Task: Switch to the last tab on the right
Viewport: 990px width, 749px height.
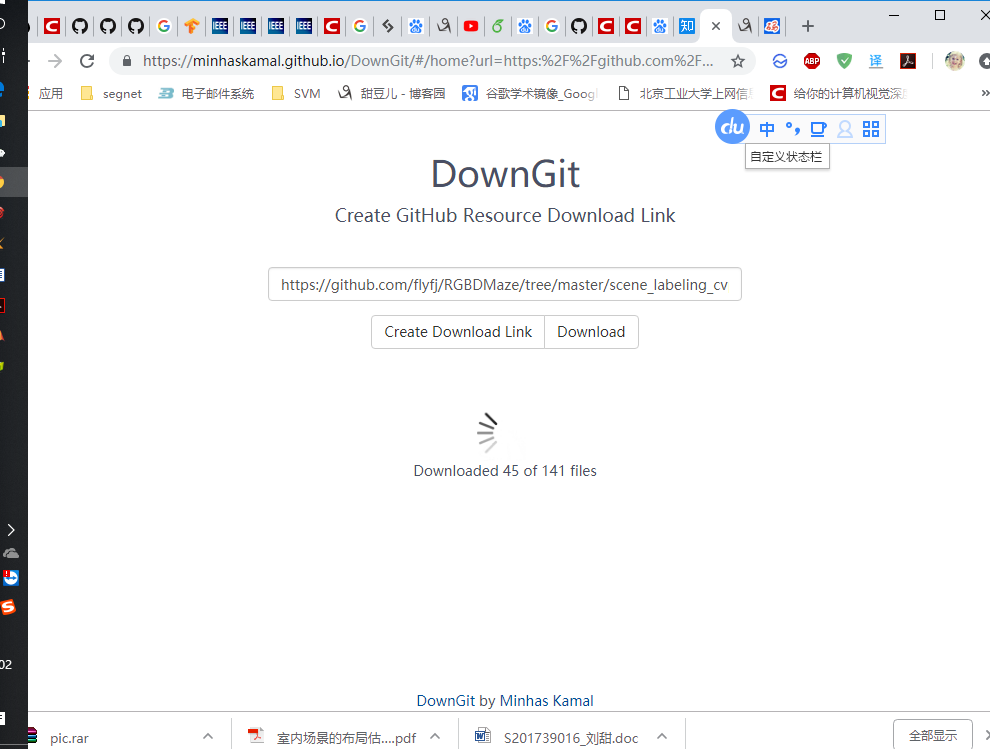Action: (x=772, y=26)
